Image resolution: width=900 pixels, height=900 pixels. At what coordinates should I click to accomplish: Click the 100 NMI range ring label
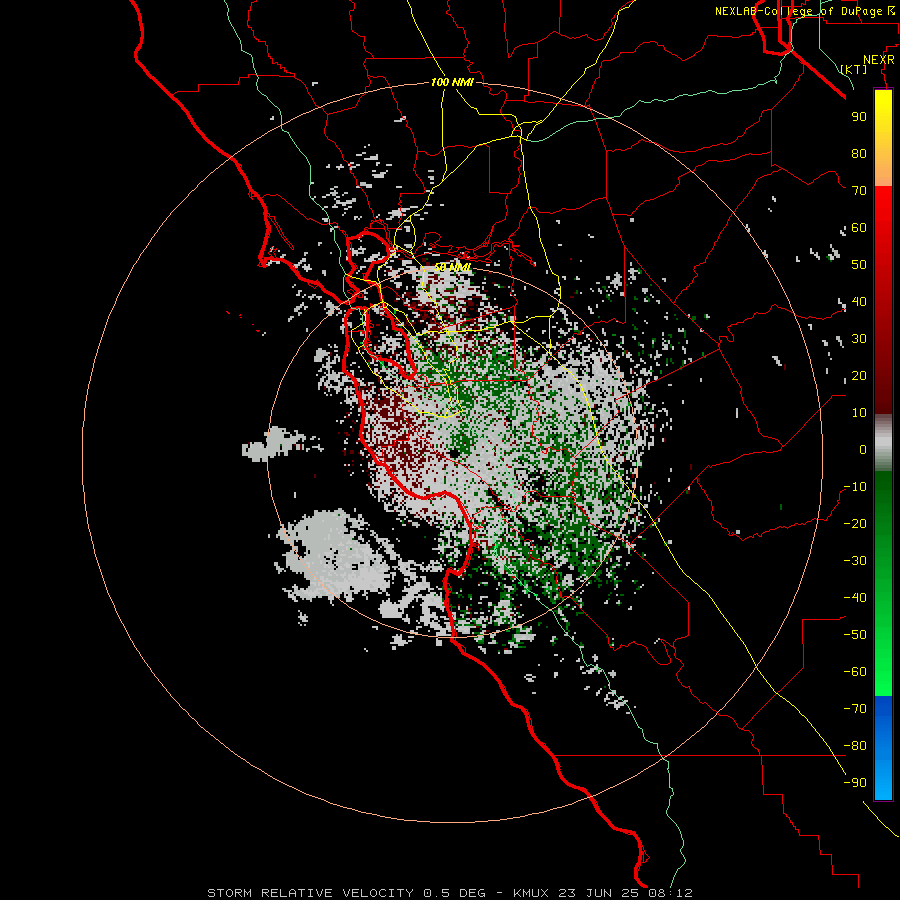[452, 82]
